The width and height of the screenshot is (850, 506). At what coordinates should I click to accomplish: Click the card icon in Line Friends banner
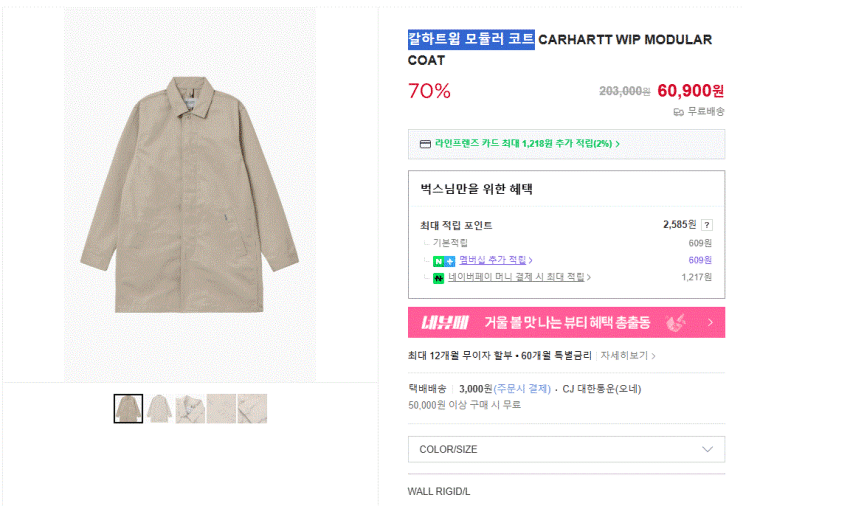coord(424,144)
